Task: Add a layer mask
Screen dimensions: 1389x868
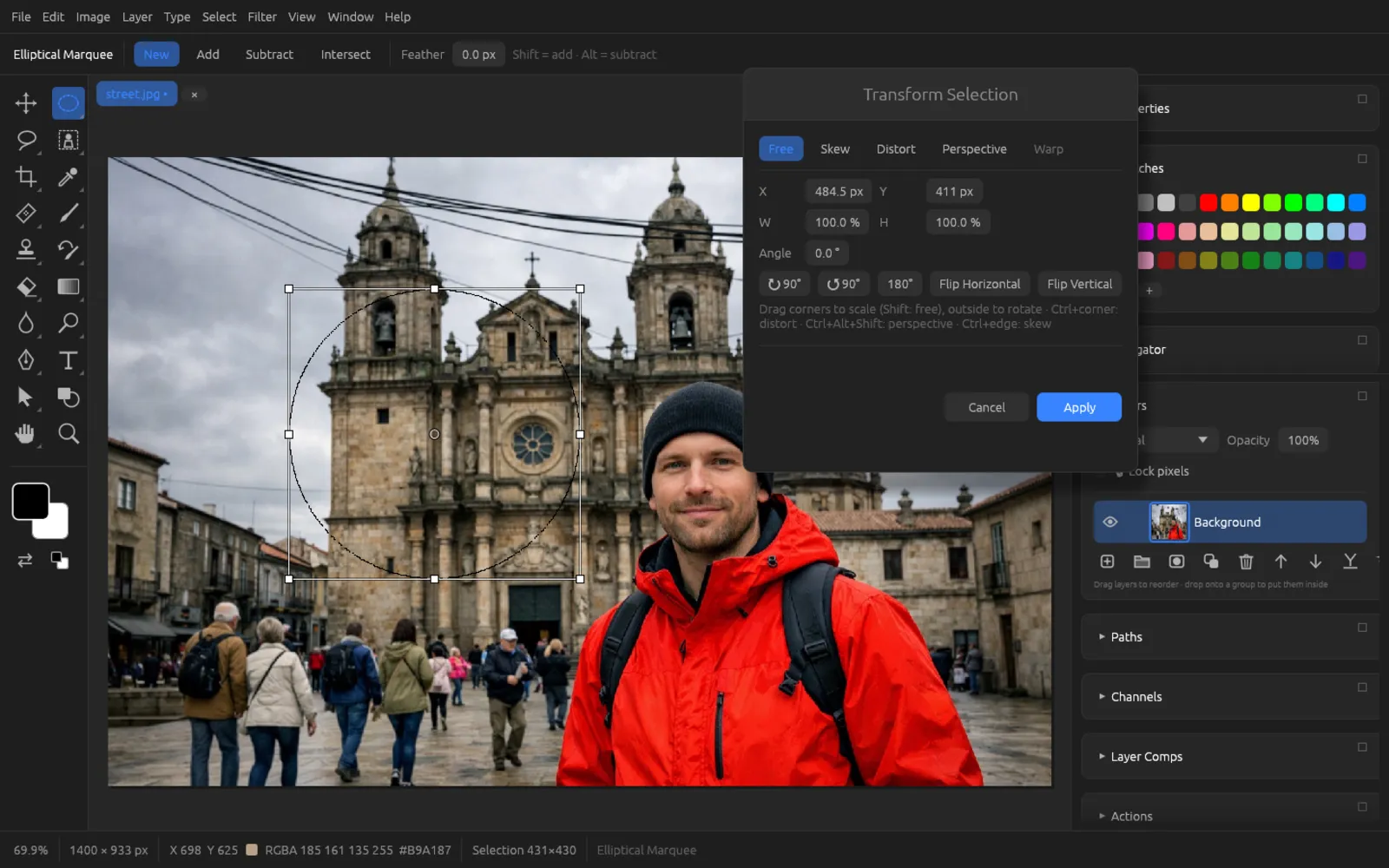Action: point(1176,562)
